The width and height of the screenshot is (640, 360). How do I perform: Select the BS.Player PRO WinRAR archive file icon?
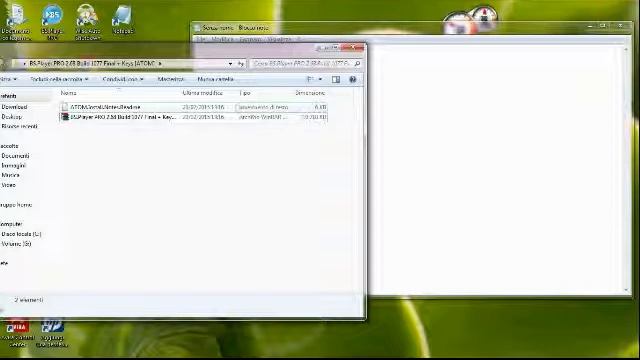click(64, 117)
